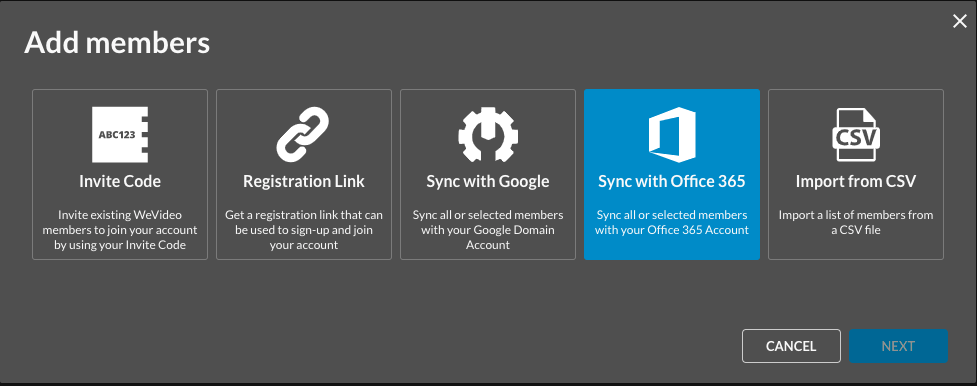Click the ABC123 notebook icon
Viewport: 977px width, 386px height.
(x=120, y=135)
